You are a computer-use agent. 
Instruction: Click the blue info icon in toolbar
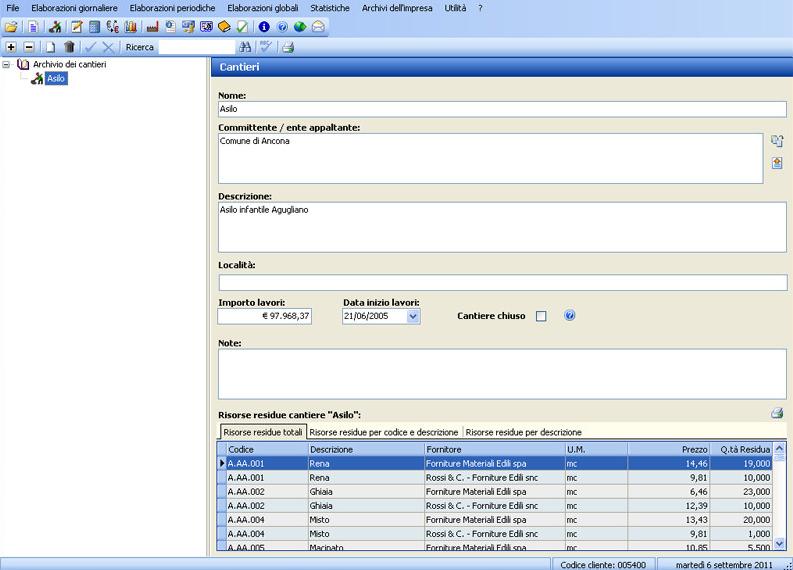pos(264,26)
